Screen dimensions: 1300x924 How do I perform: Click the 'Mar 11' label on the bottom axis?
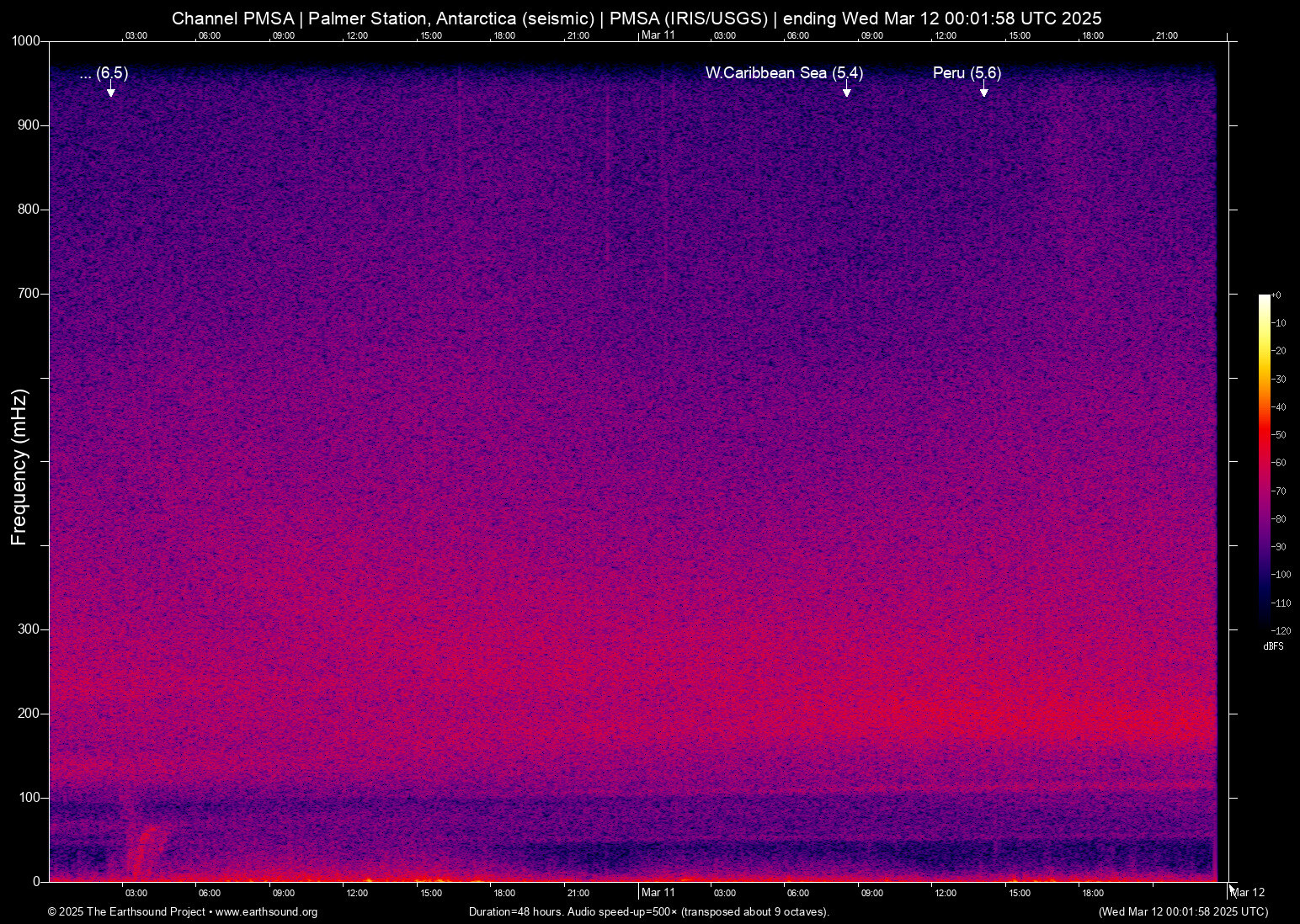tap(658, 893)
